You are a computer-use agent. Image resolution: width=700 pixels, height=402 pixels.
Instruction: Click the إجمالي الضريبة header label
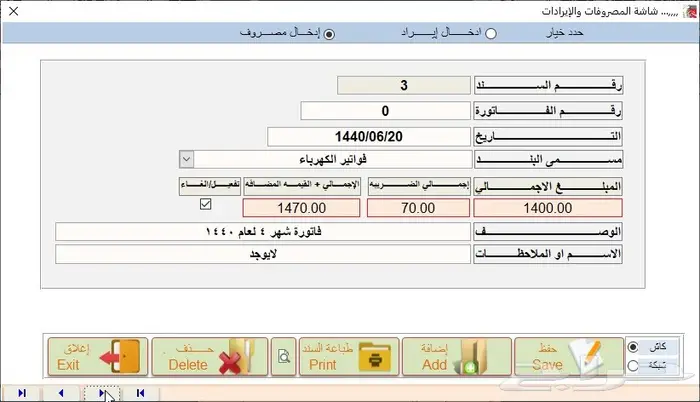[419, 186]
